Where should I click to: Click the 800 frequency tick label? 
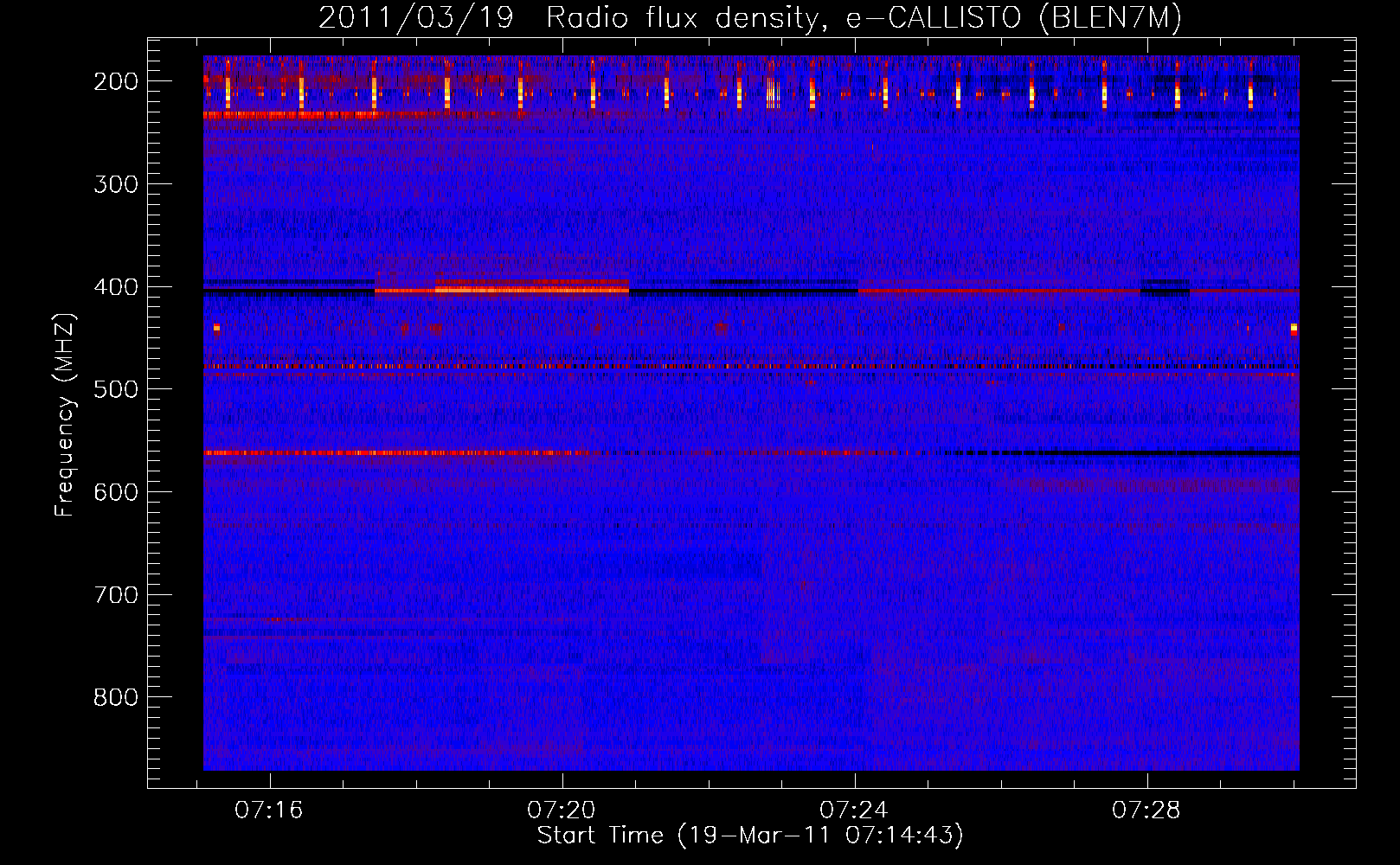116,697
